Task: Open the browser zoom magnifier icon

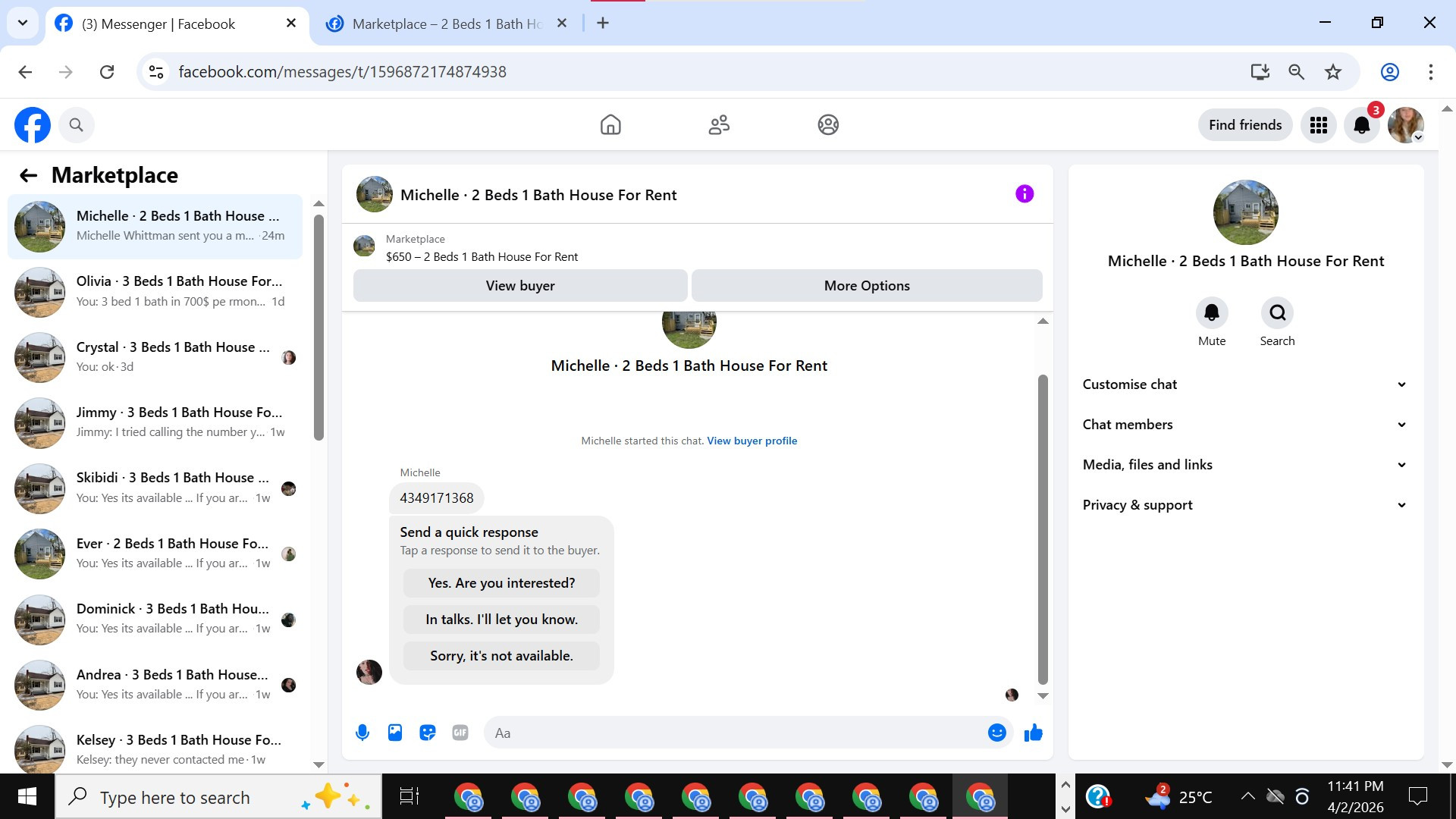Action: click(1297, 72)
